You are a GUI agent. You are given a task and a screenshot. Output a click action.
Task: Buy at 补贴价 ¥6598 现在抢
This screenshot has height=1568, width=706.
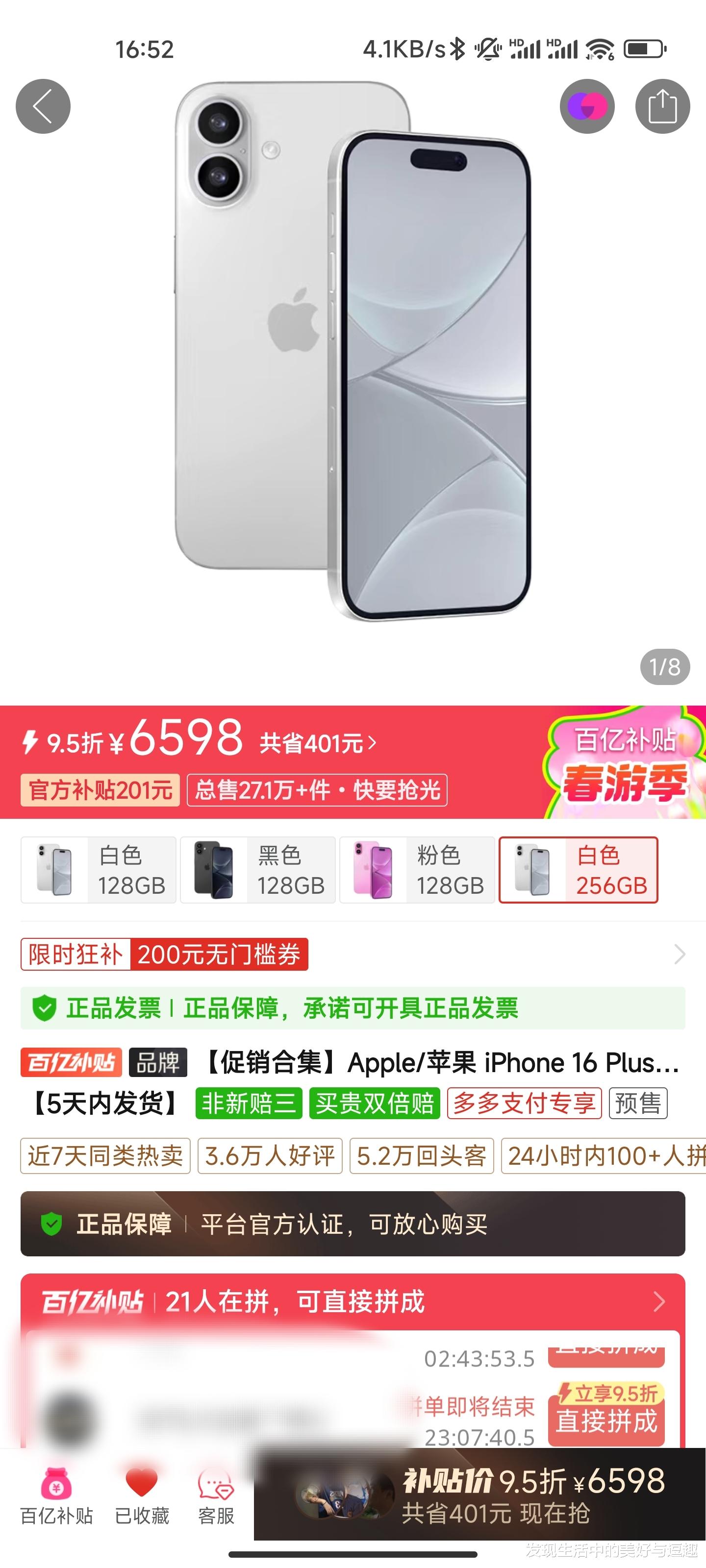pos(479,1494)
